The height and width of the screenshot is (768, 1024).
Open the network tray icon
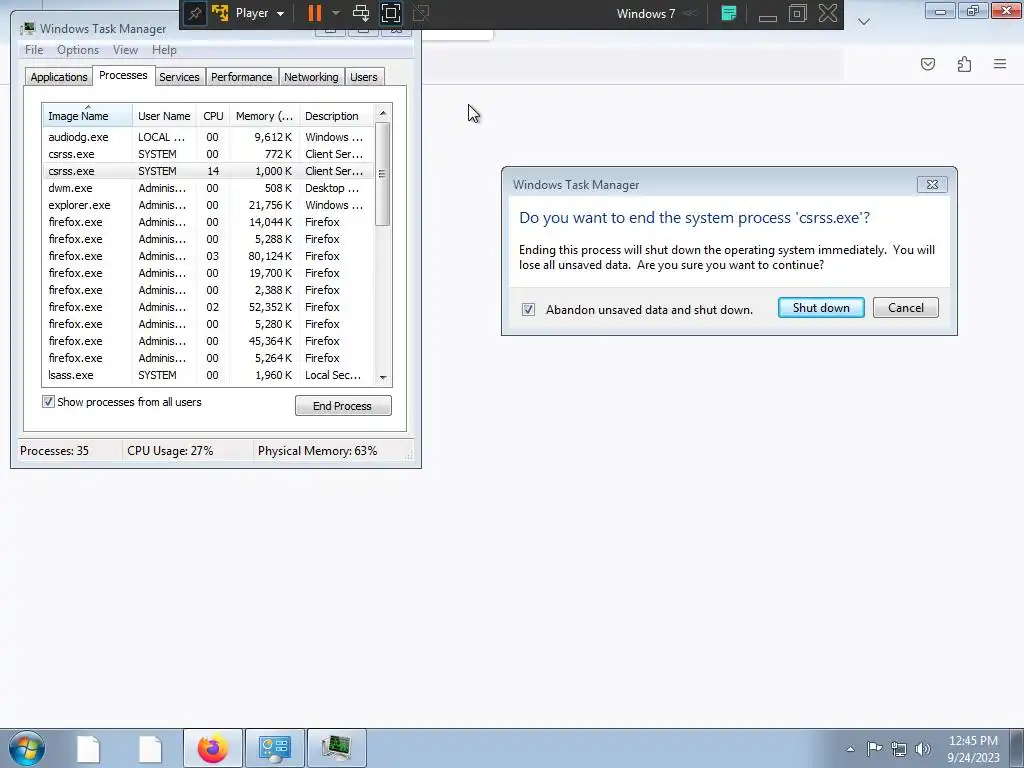[x=899, y=749]
